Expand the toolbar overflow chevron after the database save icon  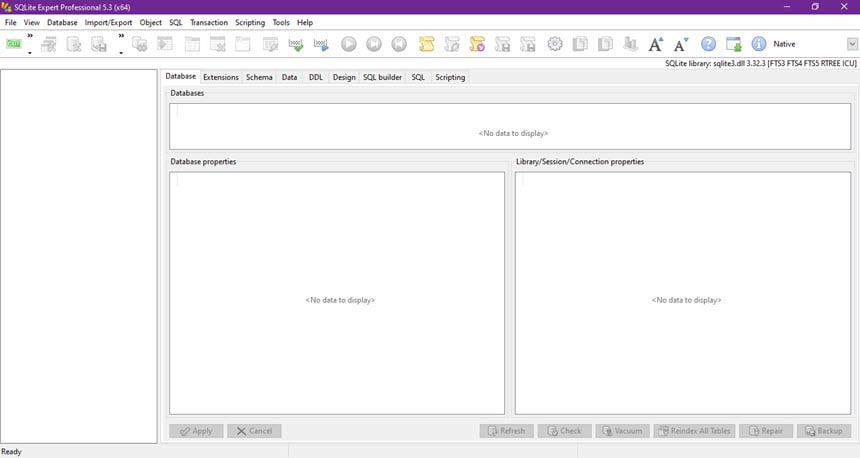point(121,36)
